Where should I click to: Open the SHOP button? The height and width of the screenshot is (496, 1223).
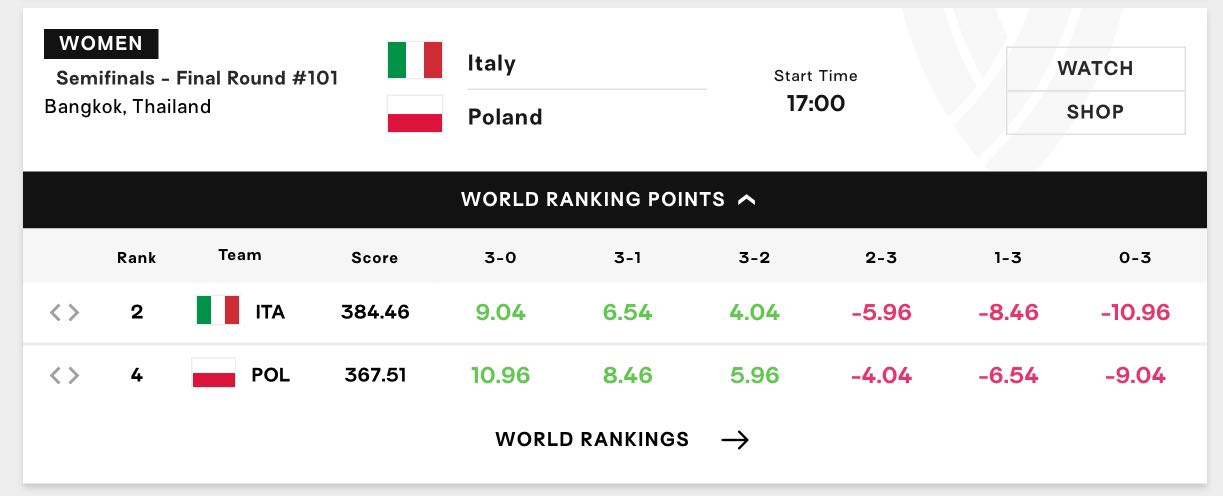[x=1095, y=112]
